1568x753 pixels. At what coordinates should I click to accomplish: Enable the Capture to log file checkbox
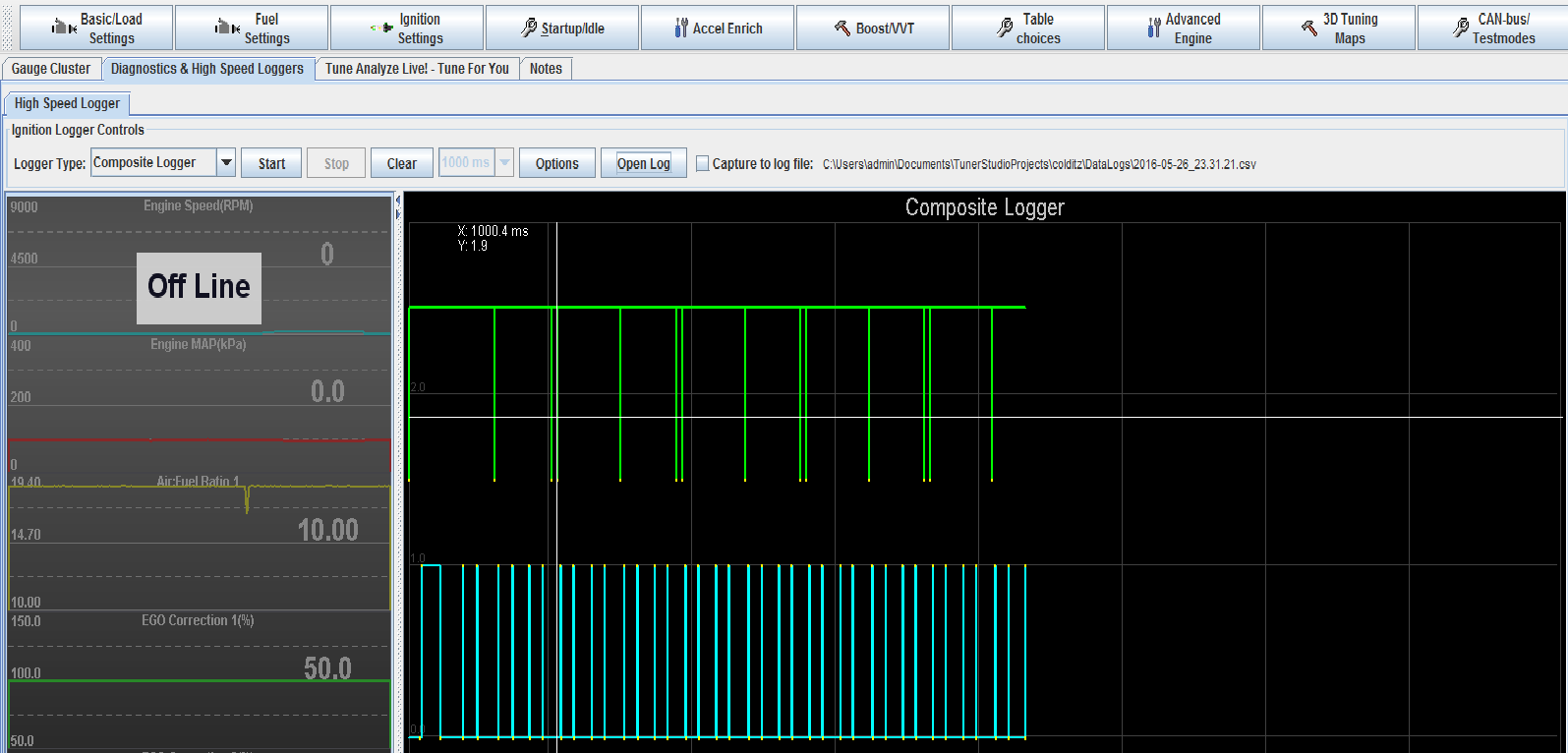click(702, 164)
